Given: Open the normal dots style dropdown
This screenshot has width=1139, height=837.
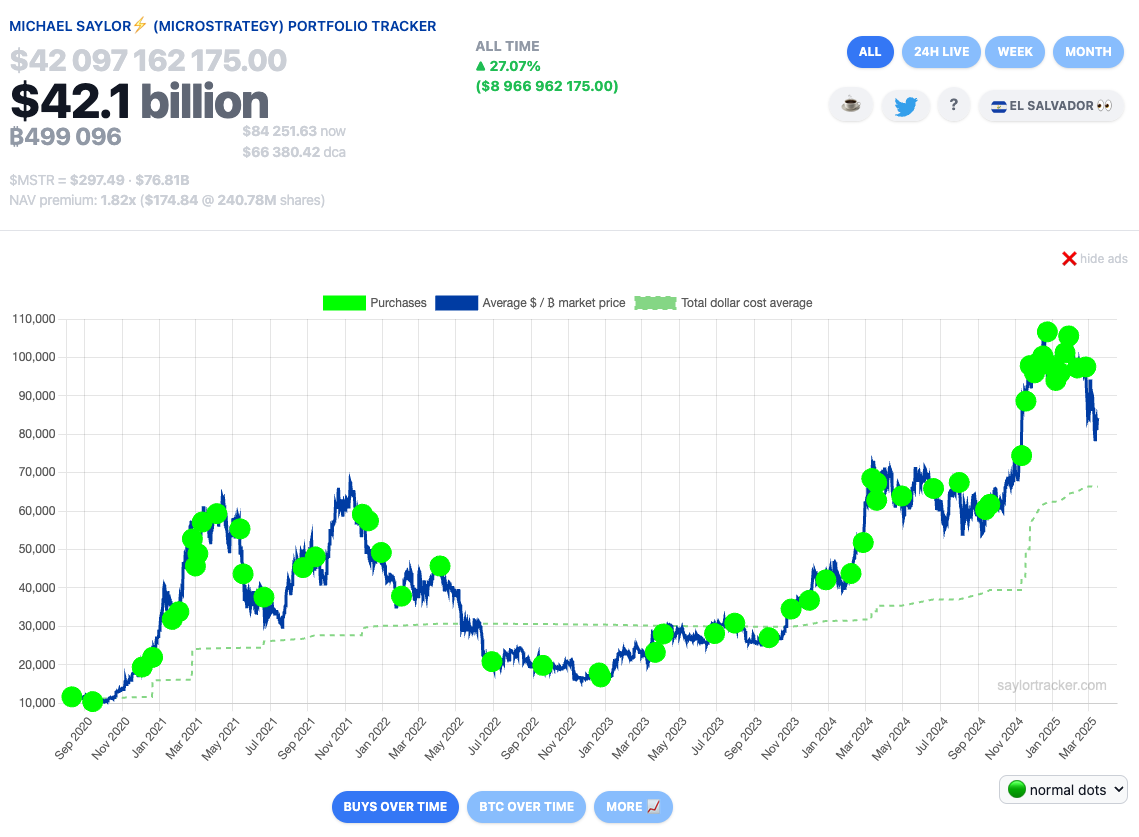Looking at the screenshot, I should tap(1063, 789).
